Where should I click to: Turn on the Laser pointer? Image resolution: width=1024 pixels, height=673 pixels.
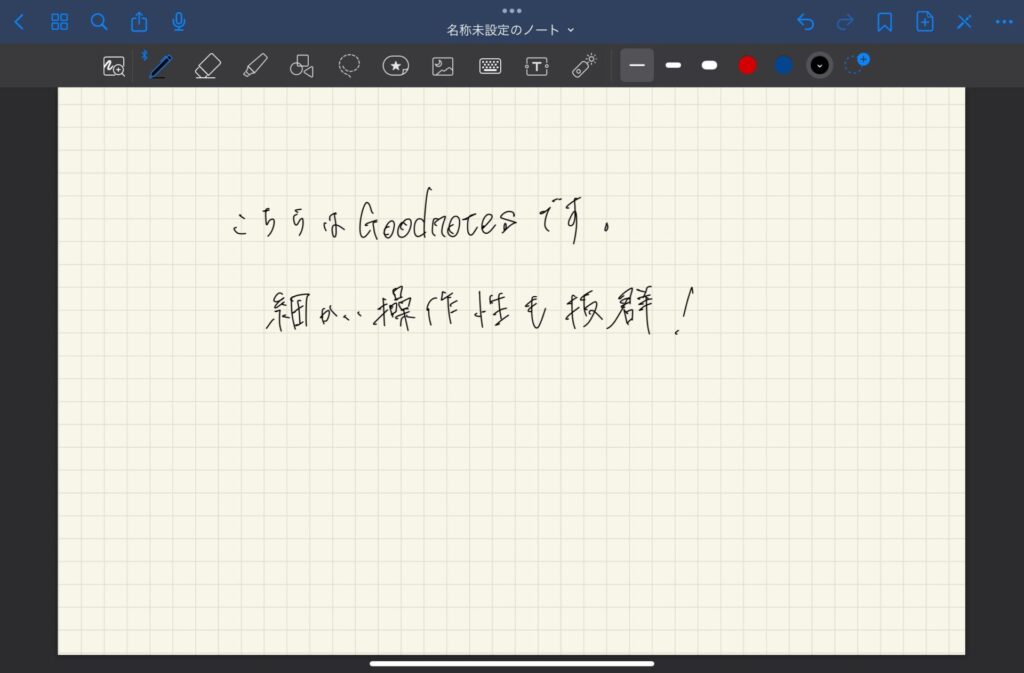584,66
